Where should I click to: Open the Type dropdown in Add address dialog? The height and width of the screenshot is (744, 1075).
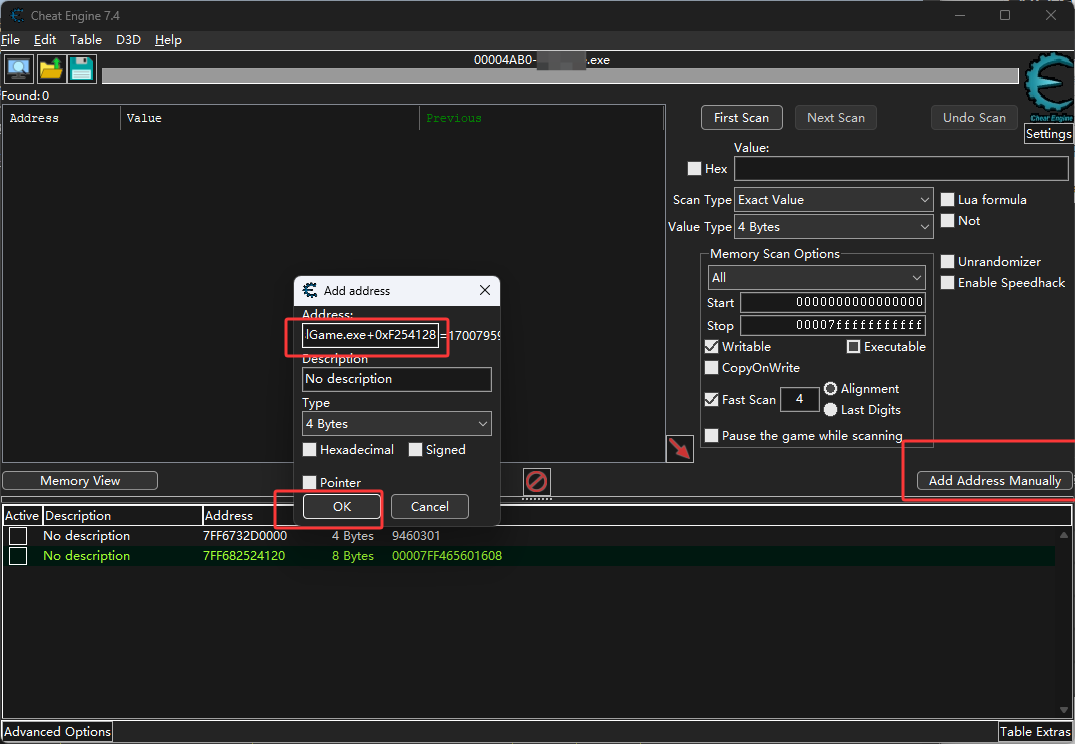point(397,424)
